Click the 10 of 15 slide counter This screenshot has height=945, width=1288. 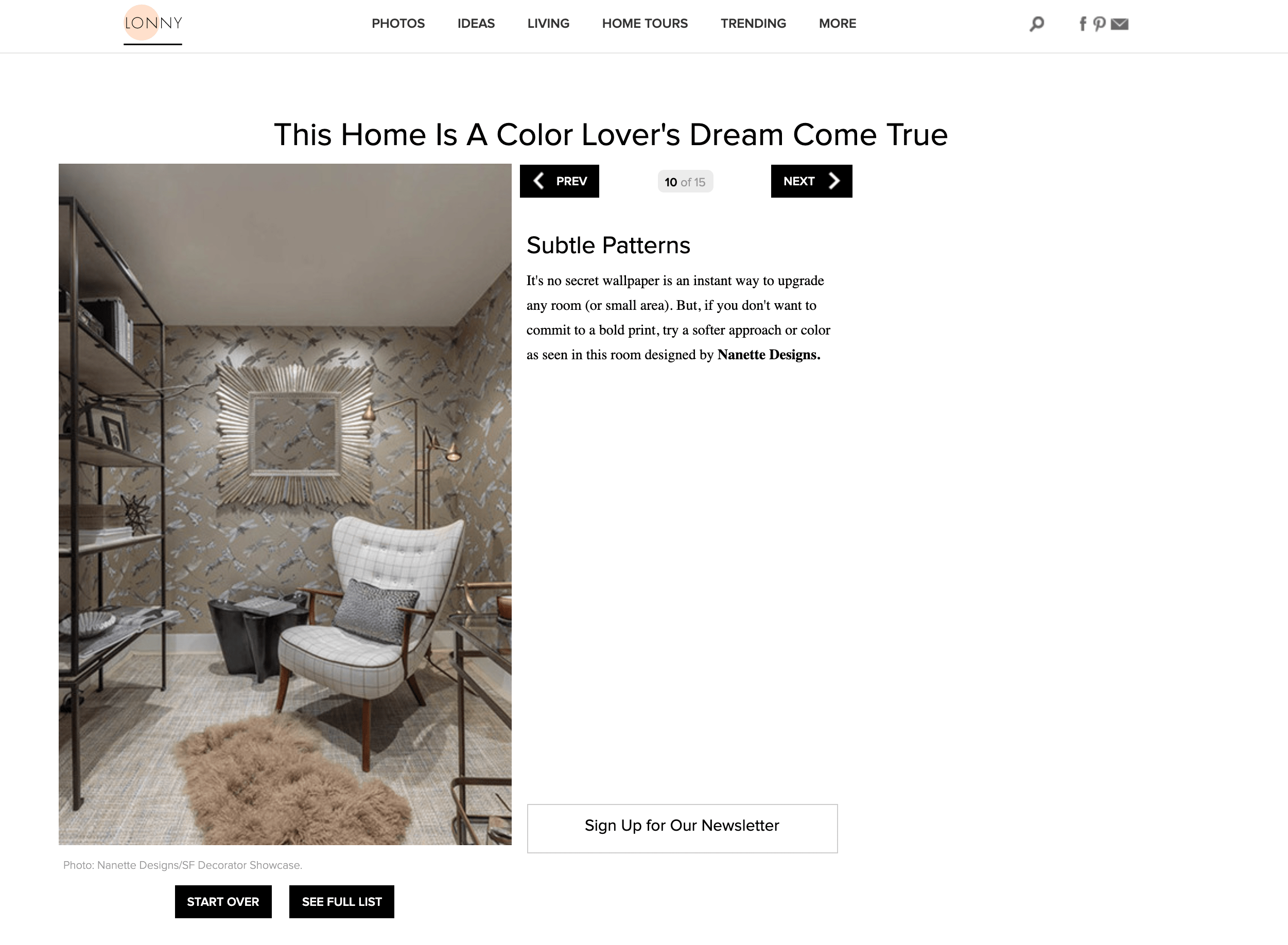point(686,182)
